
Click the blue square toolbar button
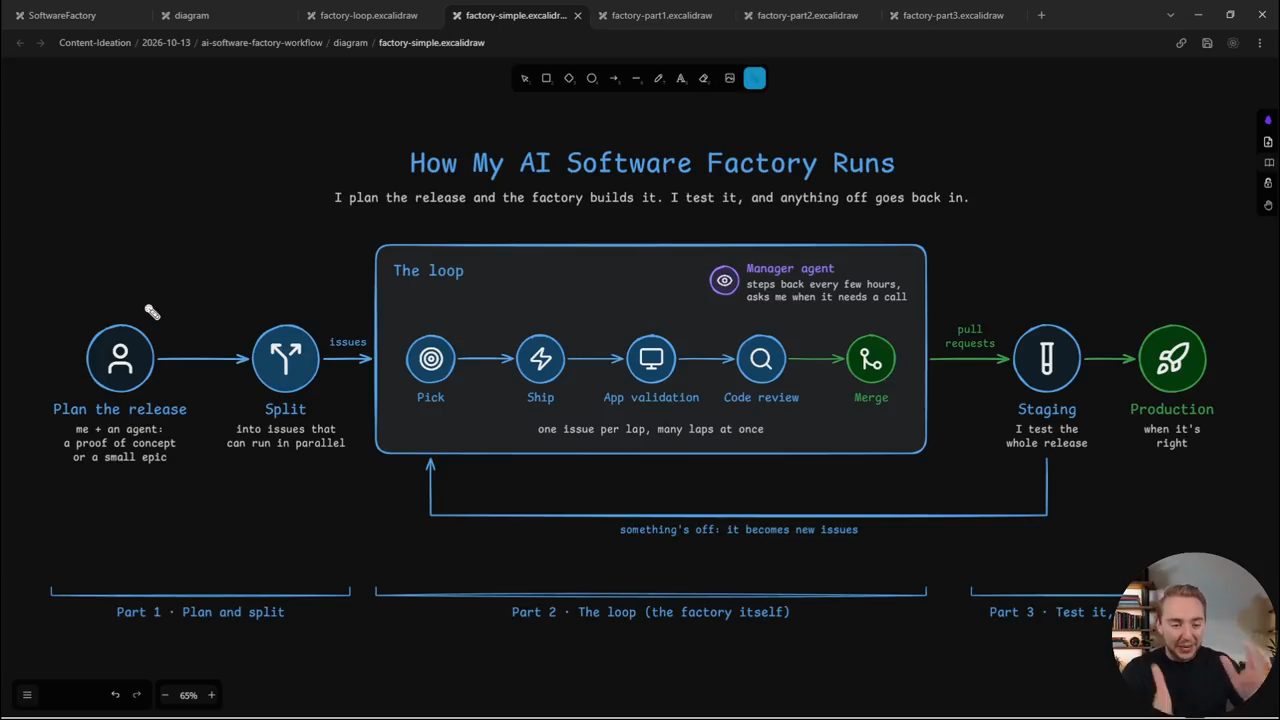coord(755,78)
